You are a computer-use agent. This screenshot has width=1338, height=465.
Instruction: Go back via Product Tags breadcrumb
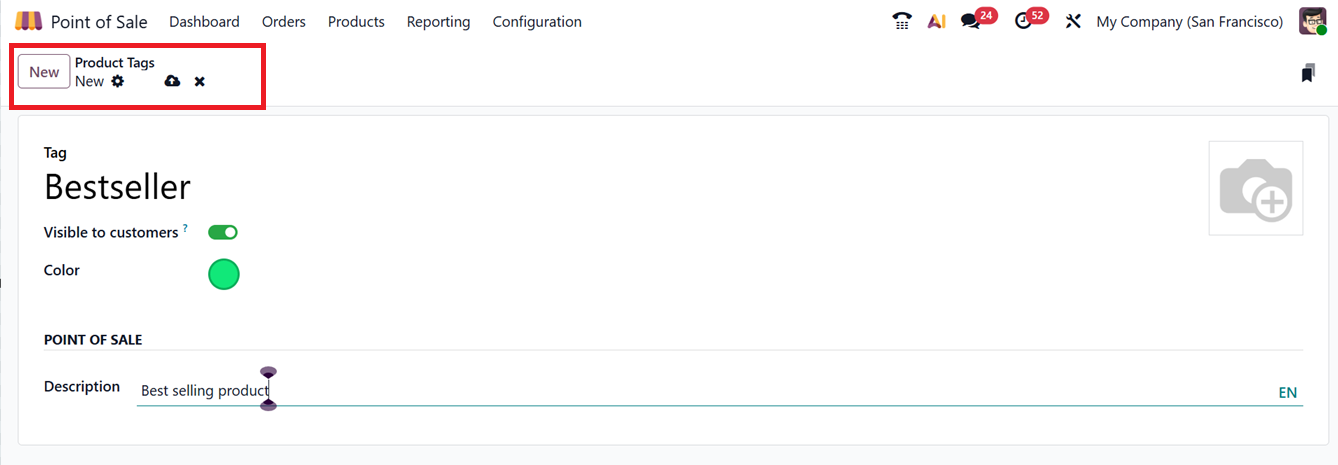[115, 62]
